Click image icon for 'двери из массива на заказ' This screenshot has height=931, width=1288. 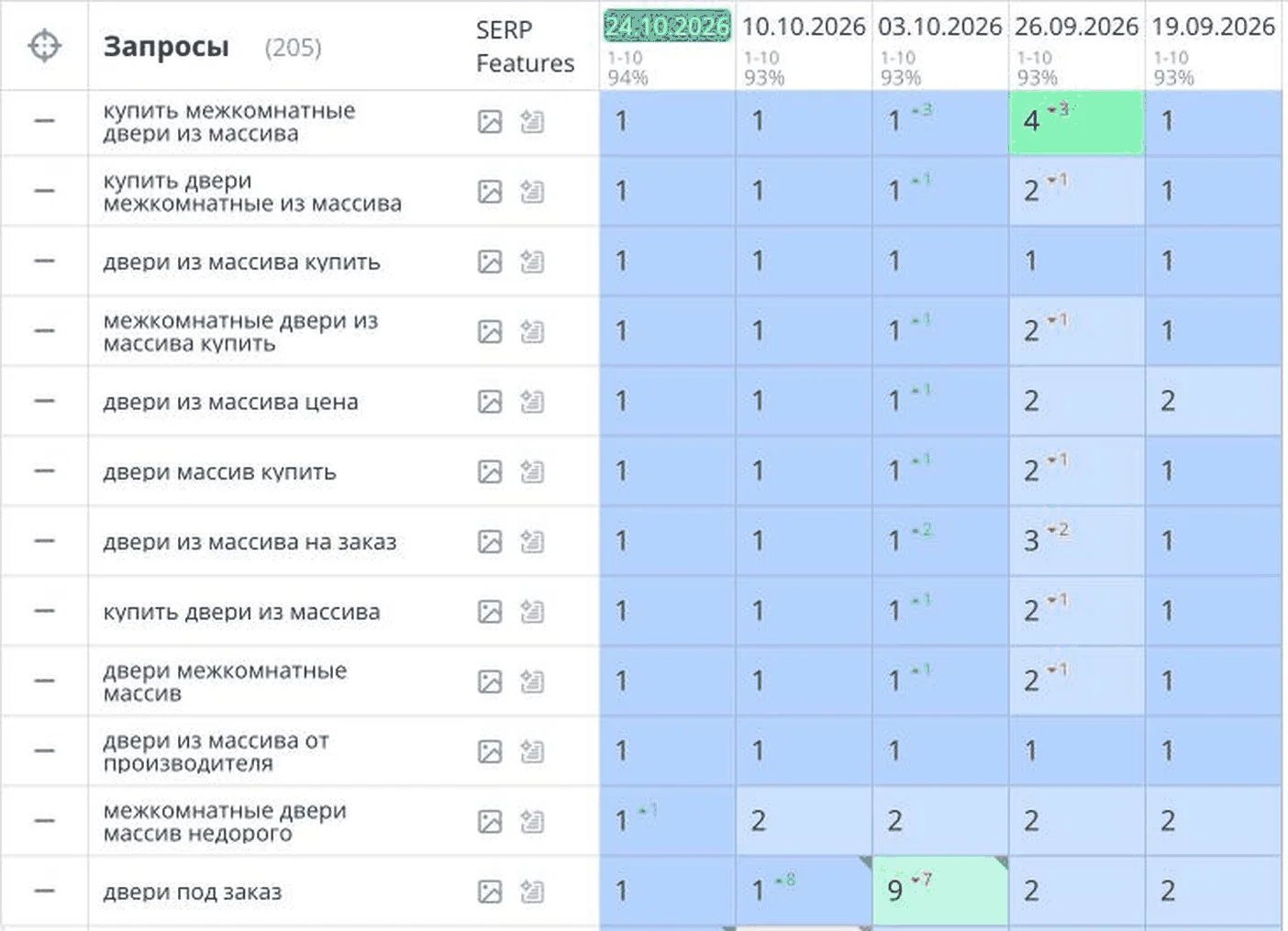(490, 541)
